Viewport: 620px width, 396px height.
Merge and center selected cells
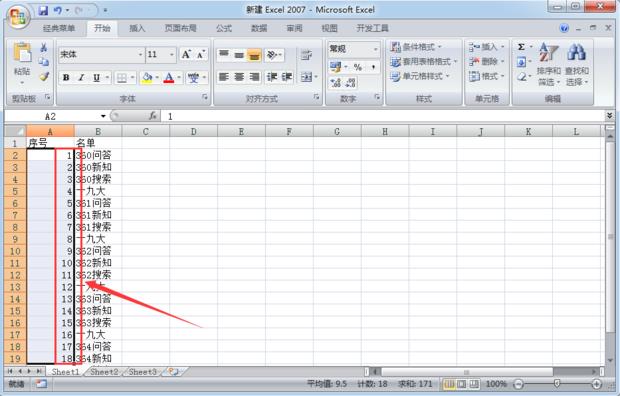[306, 77]
